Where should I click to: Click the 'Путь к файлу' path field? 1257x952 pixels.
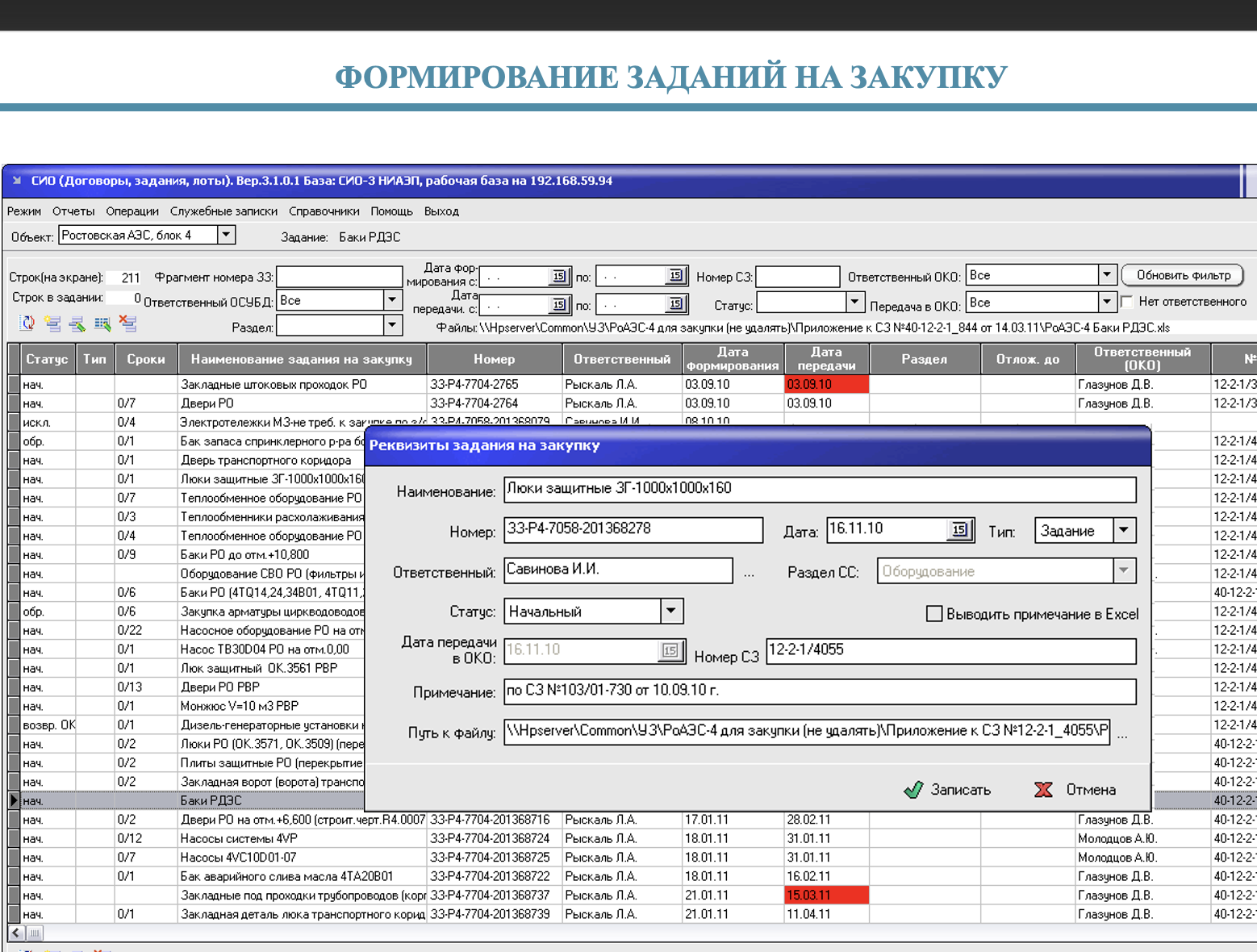pyautogui.click(x=807, y=732)
